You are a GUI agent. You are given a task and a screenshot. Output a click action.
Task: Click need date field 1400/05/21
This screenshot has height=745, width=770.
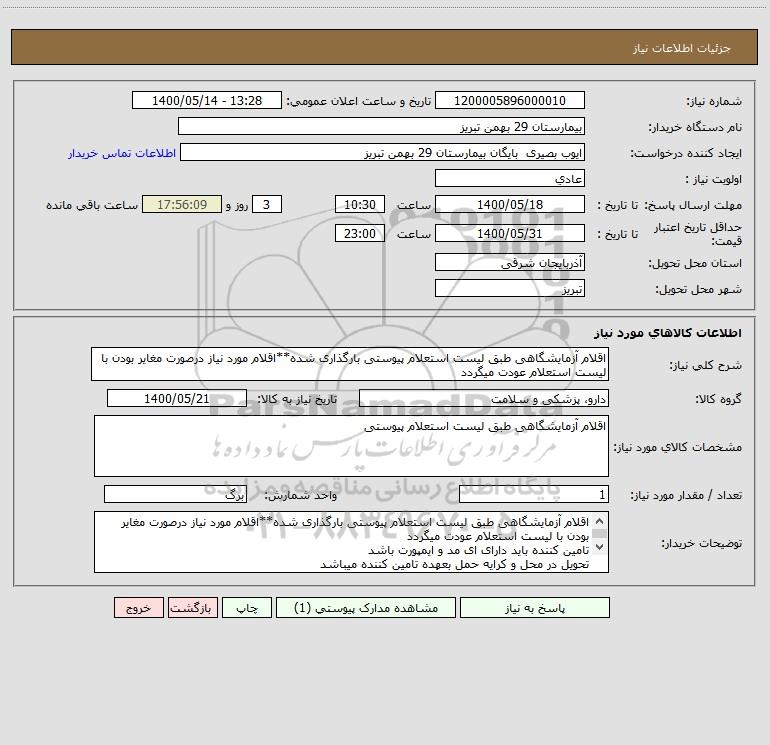(x=177, y=398)
